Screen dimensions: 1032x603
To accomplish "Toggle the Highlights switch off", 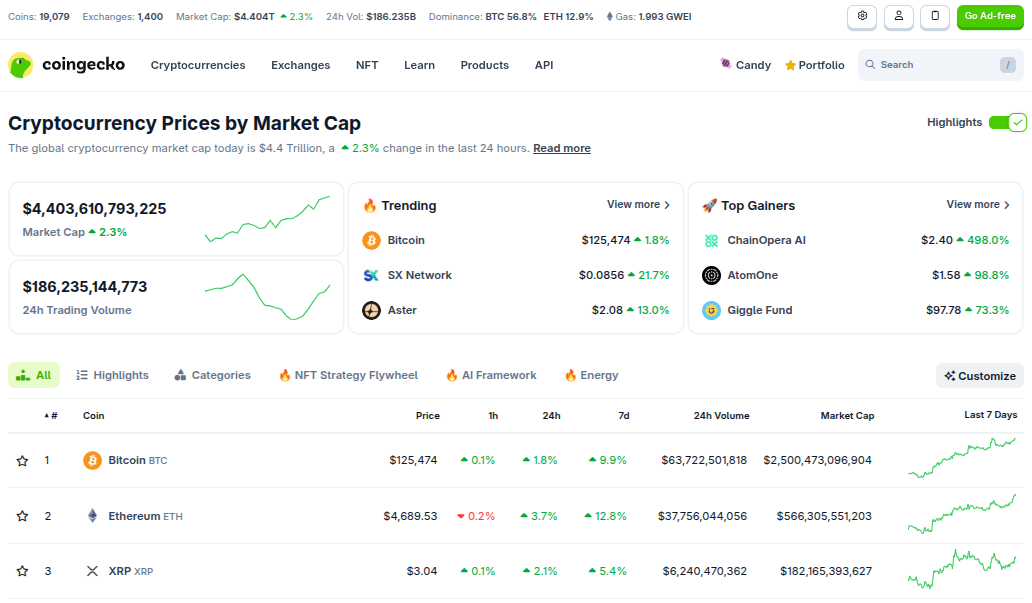I will [x=1007, y=122].
